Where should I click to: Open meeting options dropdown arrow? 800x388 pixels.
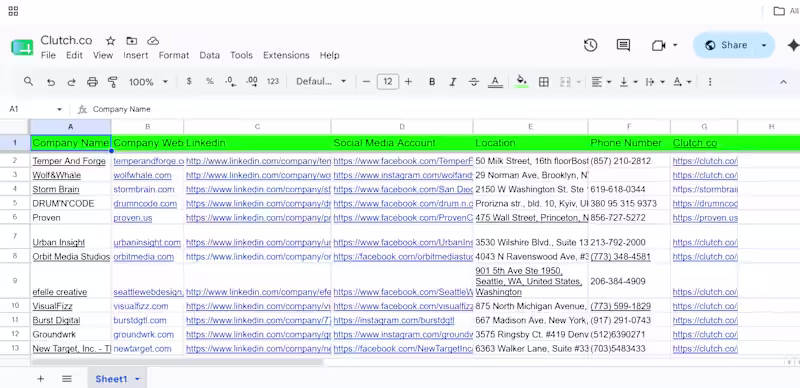[675, 45]
